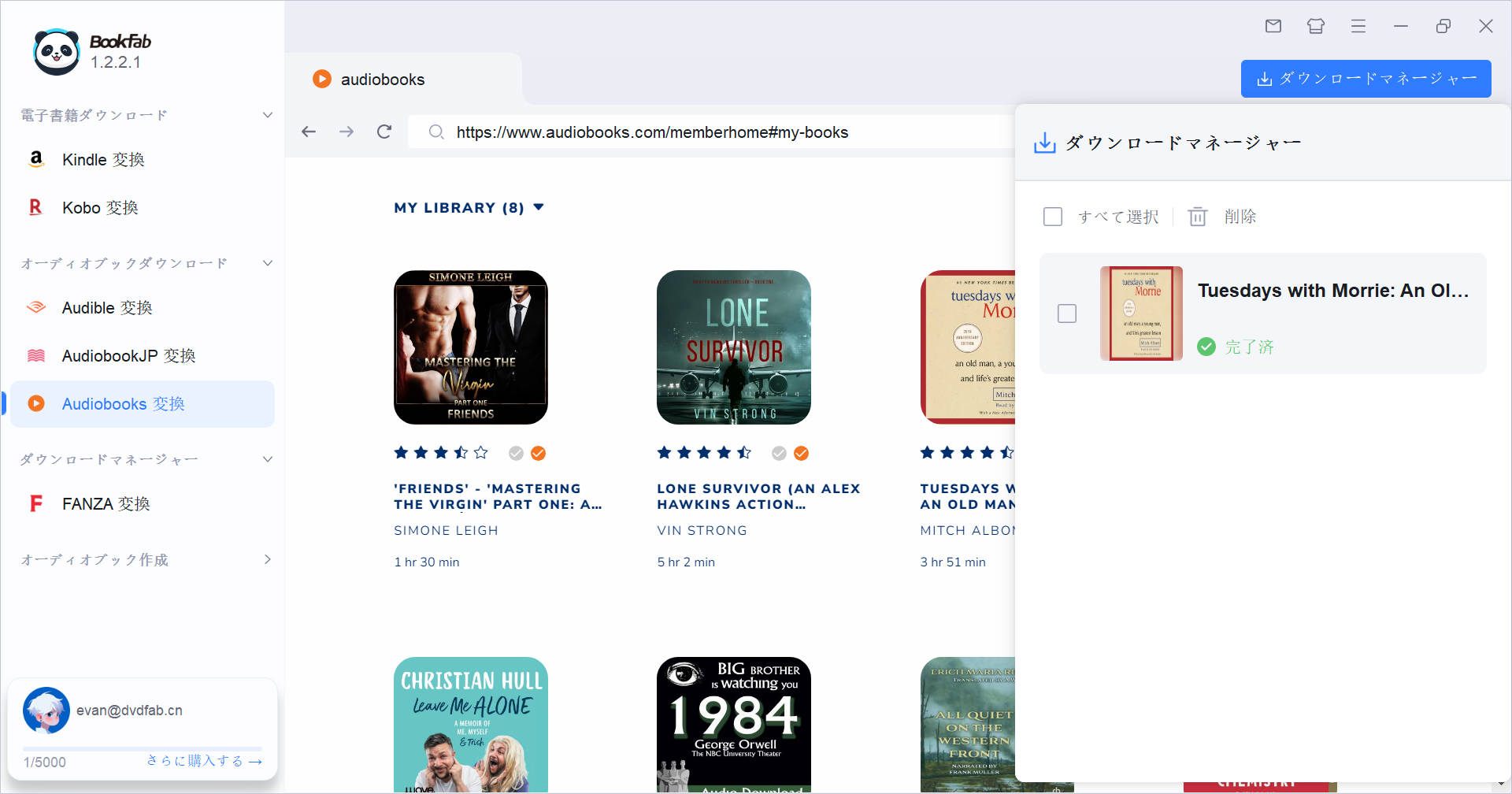The height and width of the screenshot is (794, 1512).
Task: Click the さらに購入する link
Action: click(204, 761)
